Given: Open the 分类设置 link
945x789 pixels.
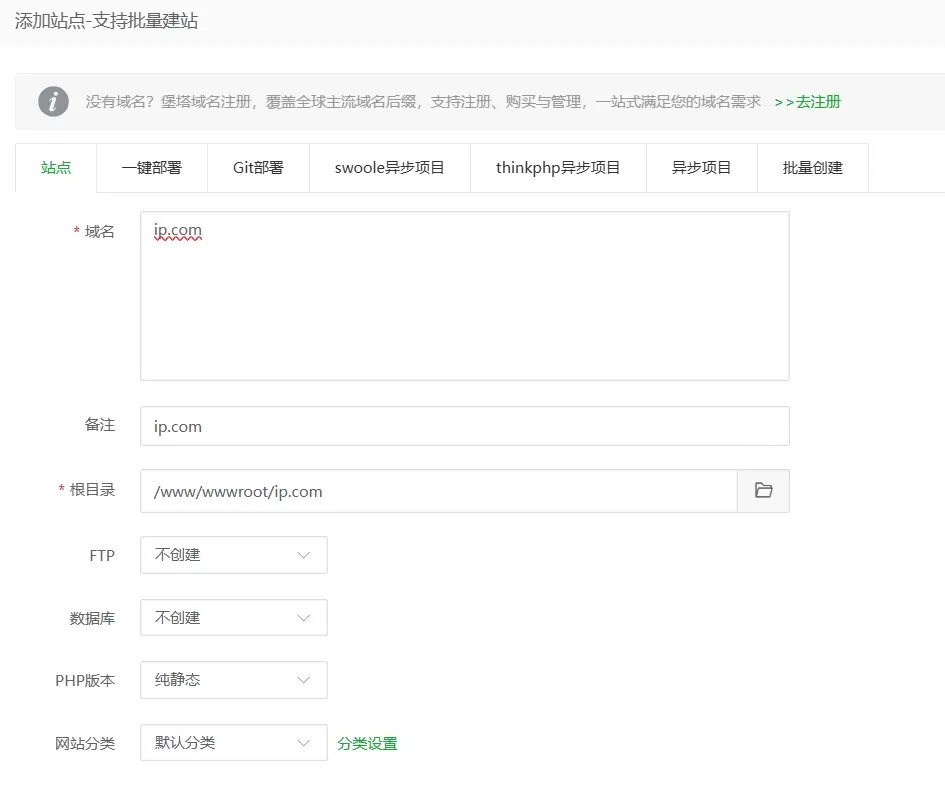Looking at the screenshot, I should (x=367, y=744).
